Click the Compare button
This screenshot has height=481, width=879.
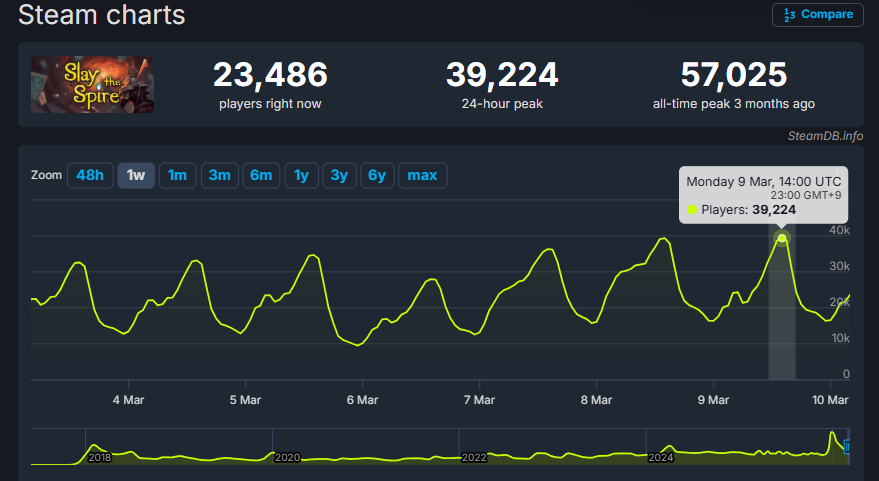coord(817,15)
